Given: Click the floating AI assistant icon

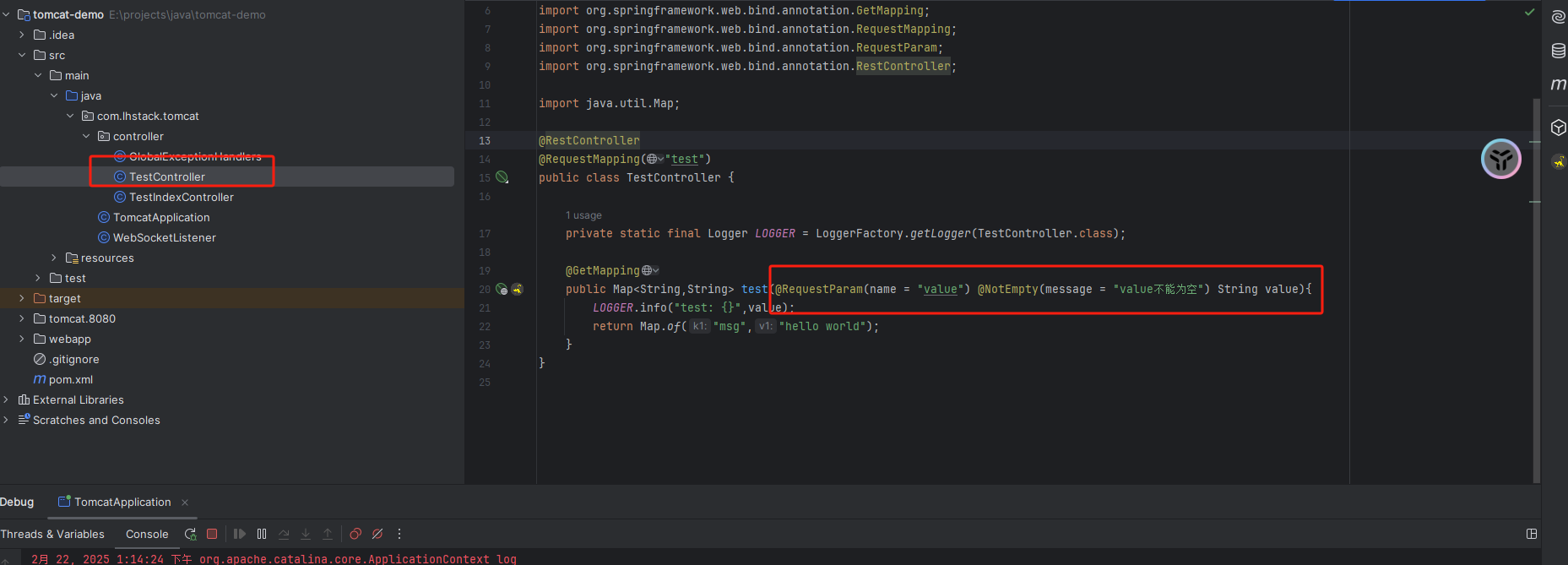Looking at the screenshot, I should (1500, 159).
